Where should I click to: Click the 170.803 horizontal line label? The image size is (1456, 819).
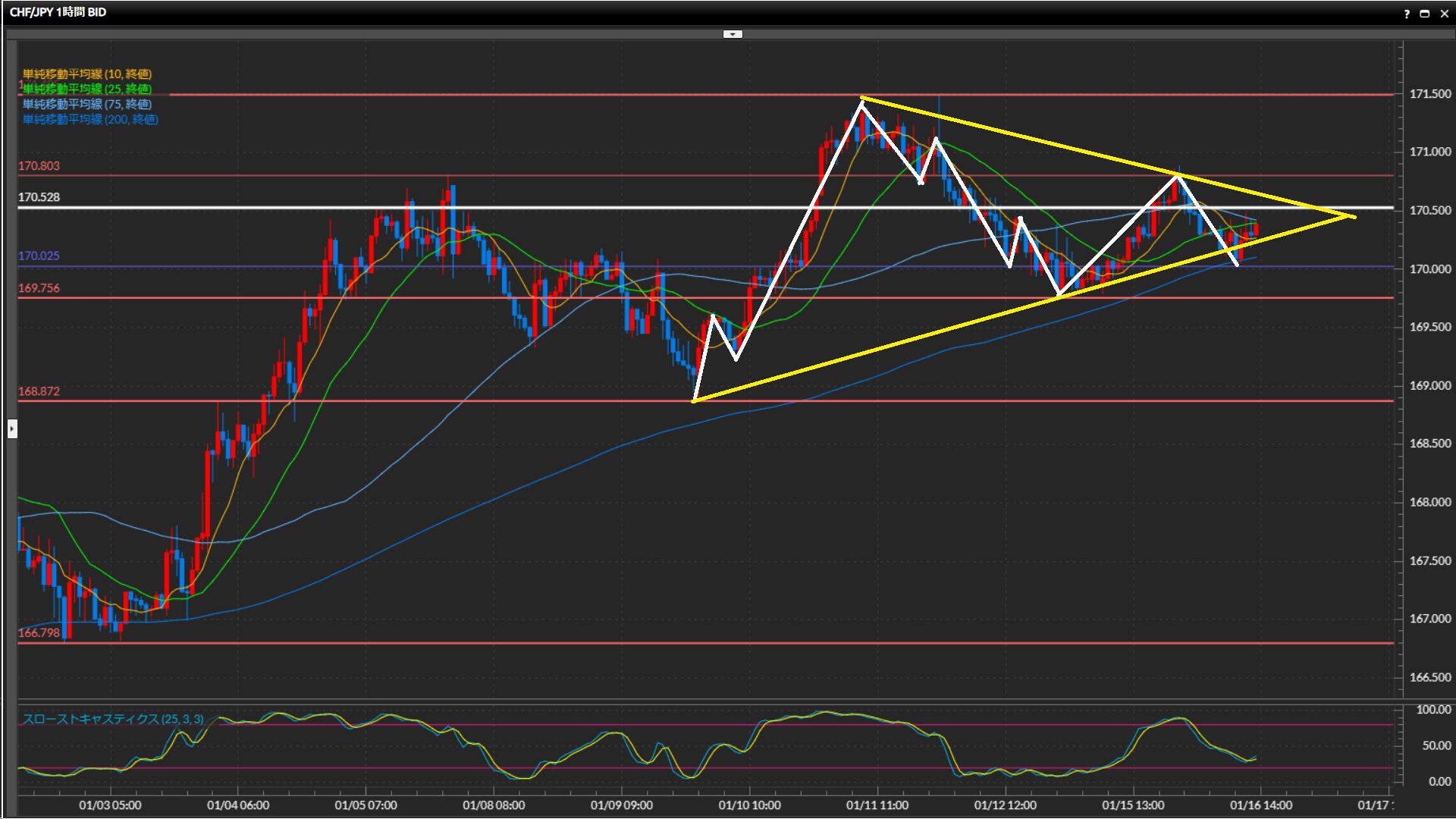(x=39, y=166)
